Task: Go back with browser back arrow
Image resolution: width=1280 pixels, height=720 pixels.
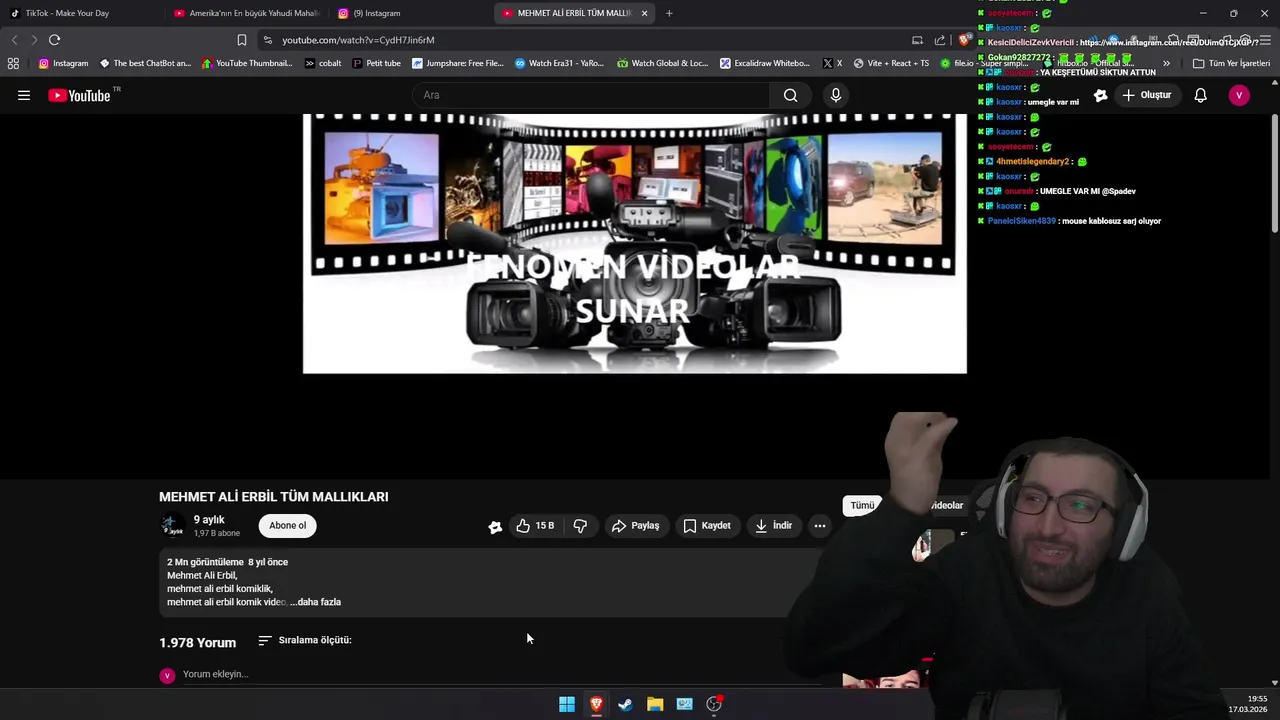Action: coord(14,40)
